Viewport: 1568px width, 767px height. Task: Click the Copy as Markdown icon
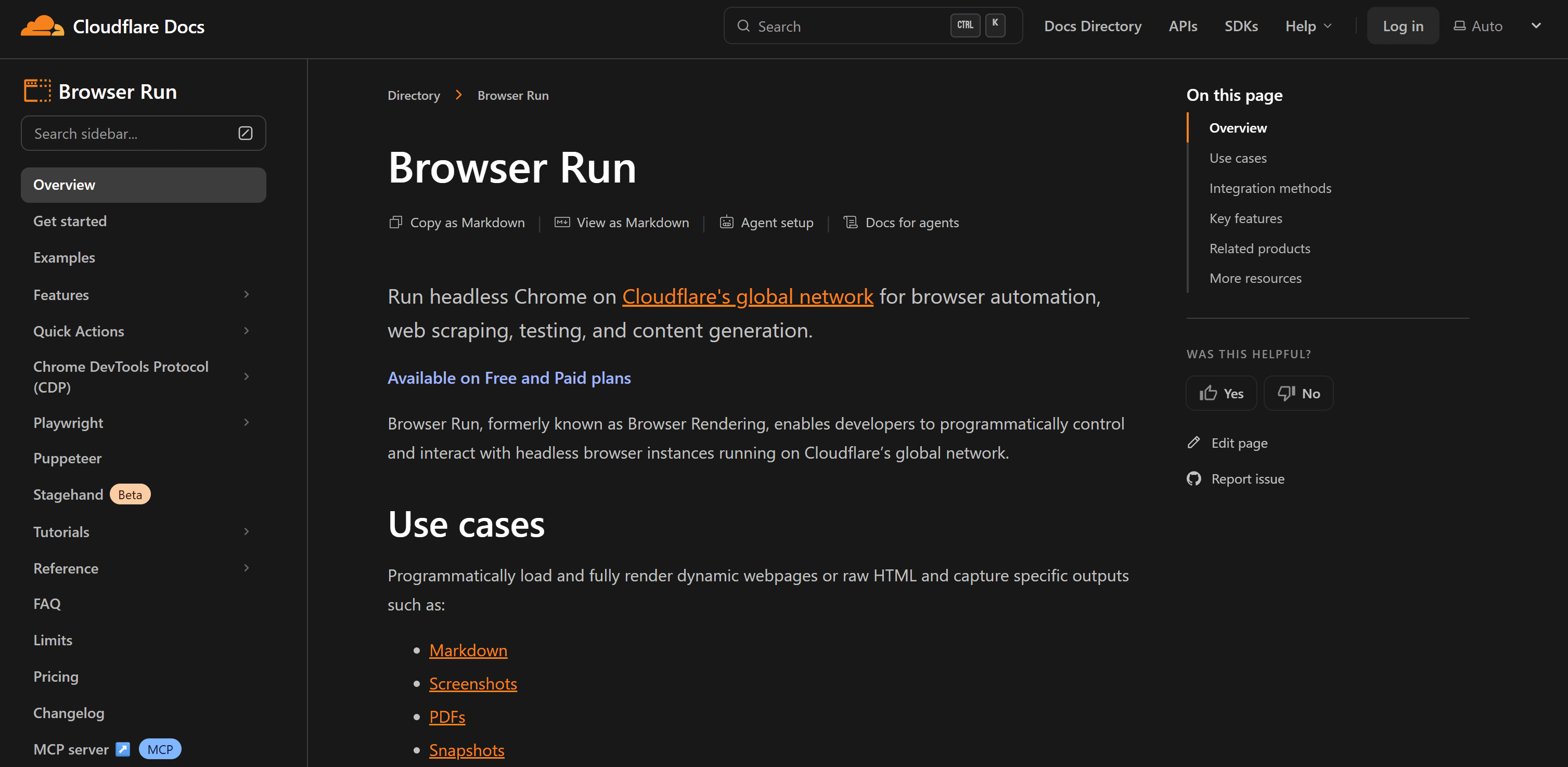click(396, 222)
